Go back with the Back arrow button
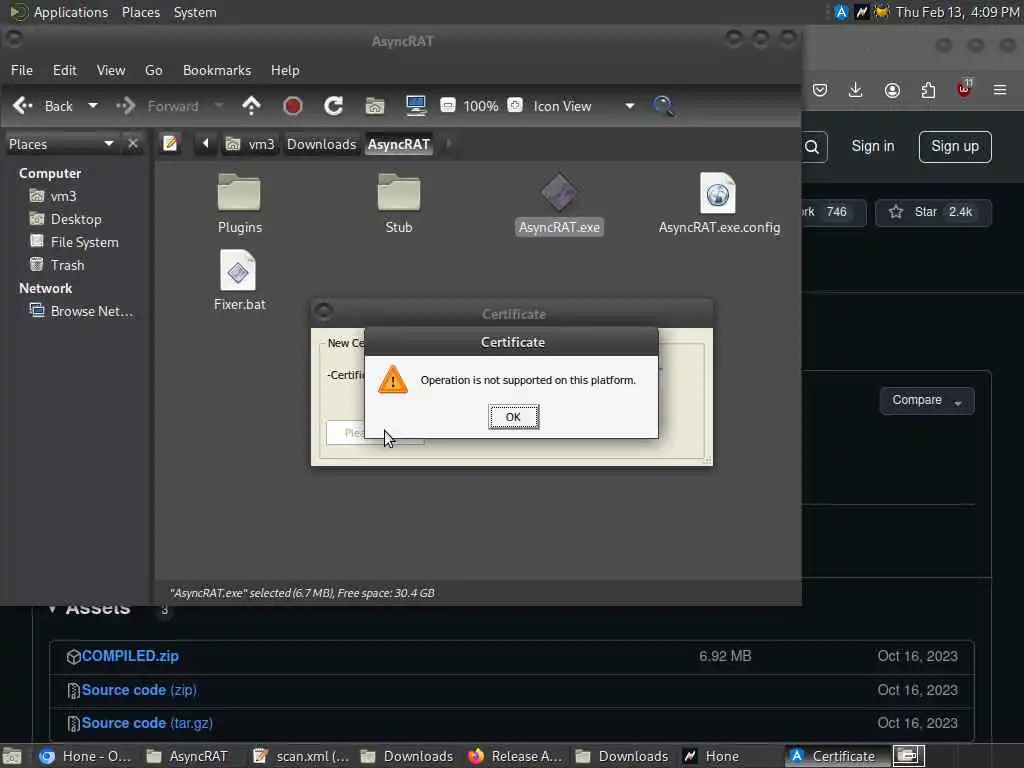Screen dimensions: 1024x768 [43, 106]
